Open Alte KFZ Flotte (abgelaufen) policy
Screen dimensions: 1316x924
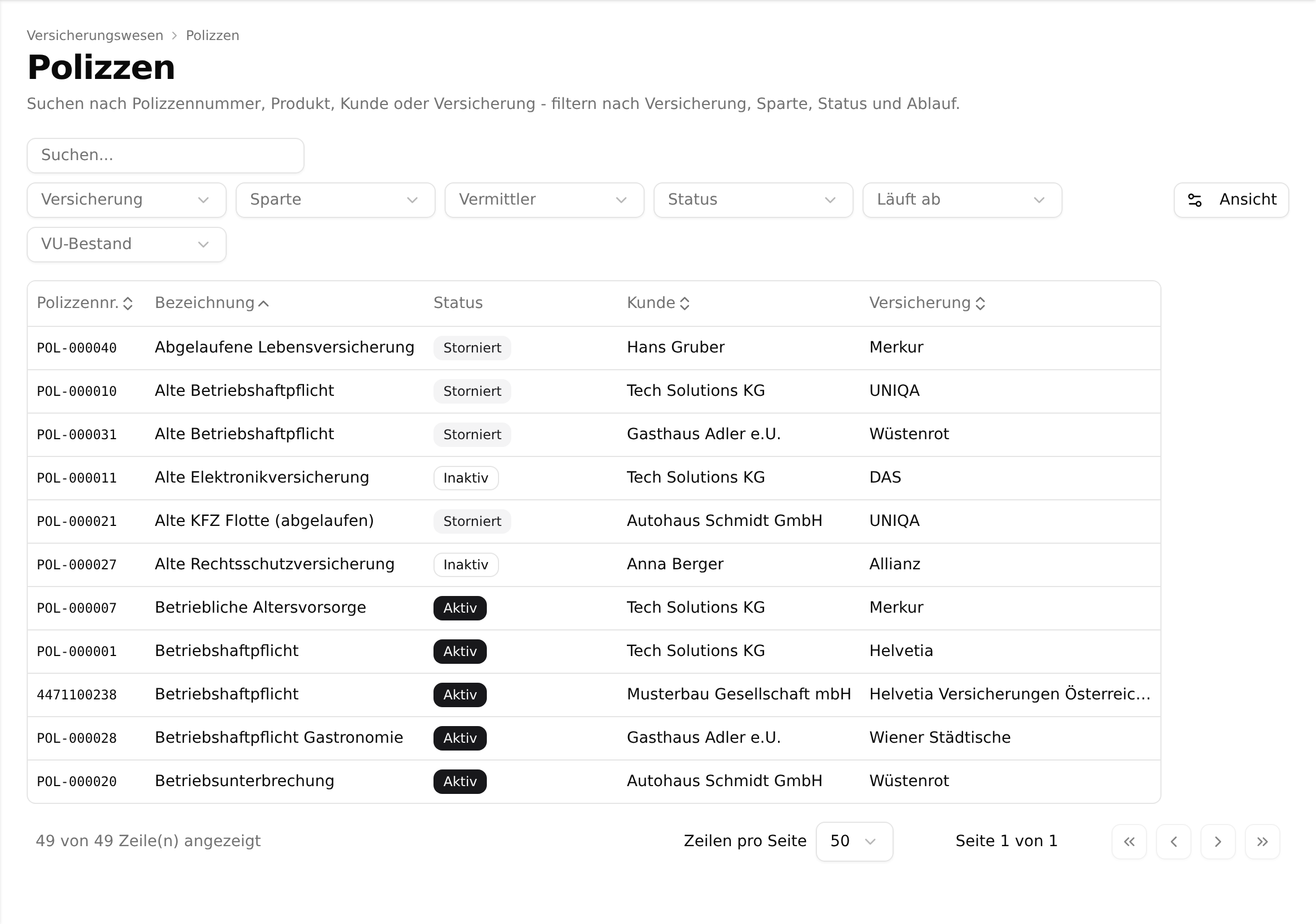click(x=264, y=521)
